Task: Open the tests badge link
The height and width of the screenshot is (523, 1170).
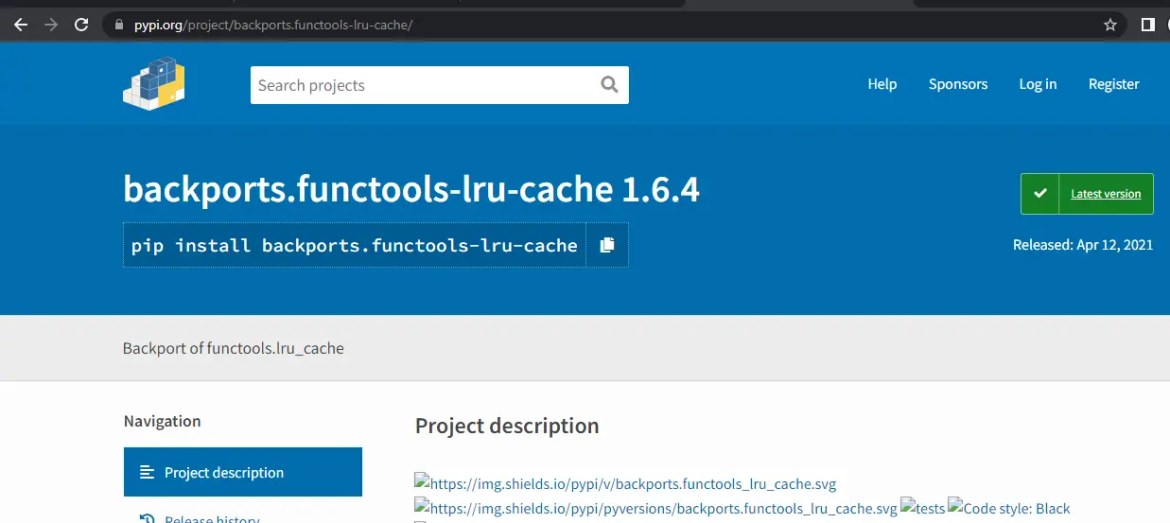Action: point(923,509)
